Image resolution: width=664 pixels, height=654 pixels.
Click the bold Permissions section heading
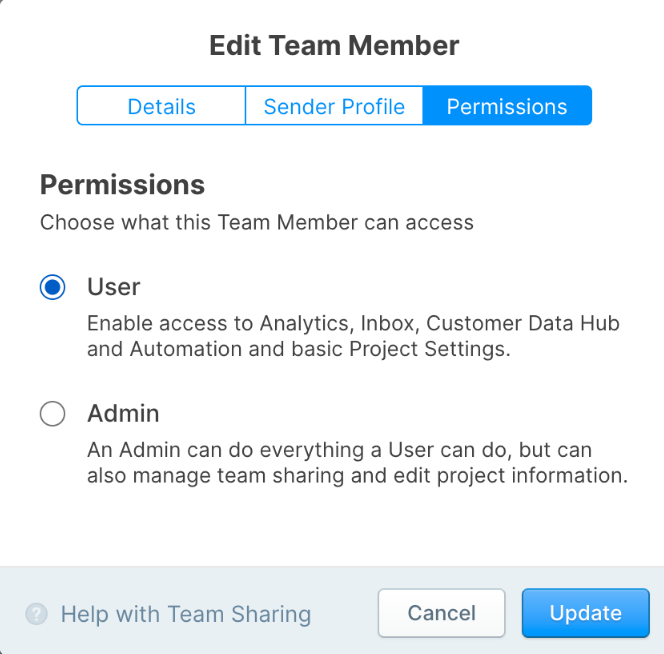tap(122, 185)
